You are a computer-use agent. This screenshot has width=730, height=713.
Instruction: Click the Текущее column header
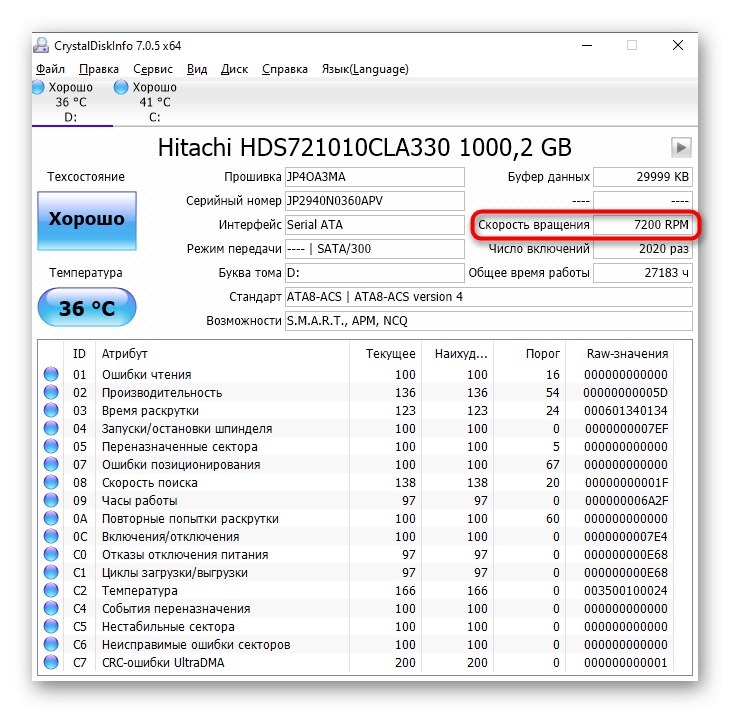click(x=385, y=354)
